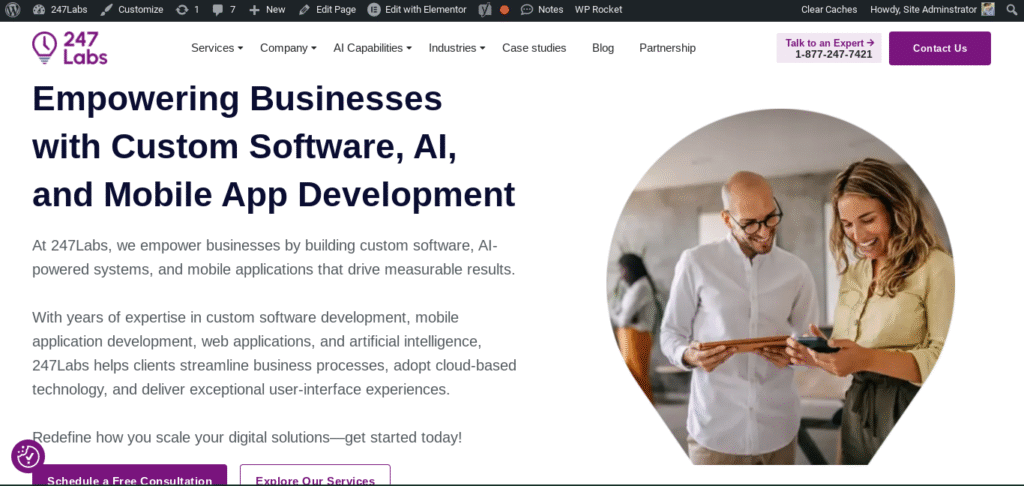Click the Yoast SEO icon
The height and width of the screenshot is (486, 1024).
484,9
